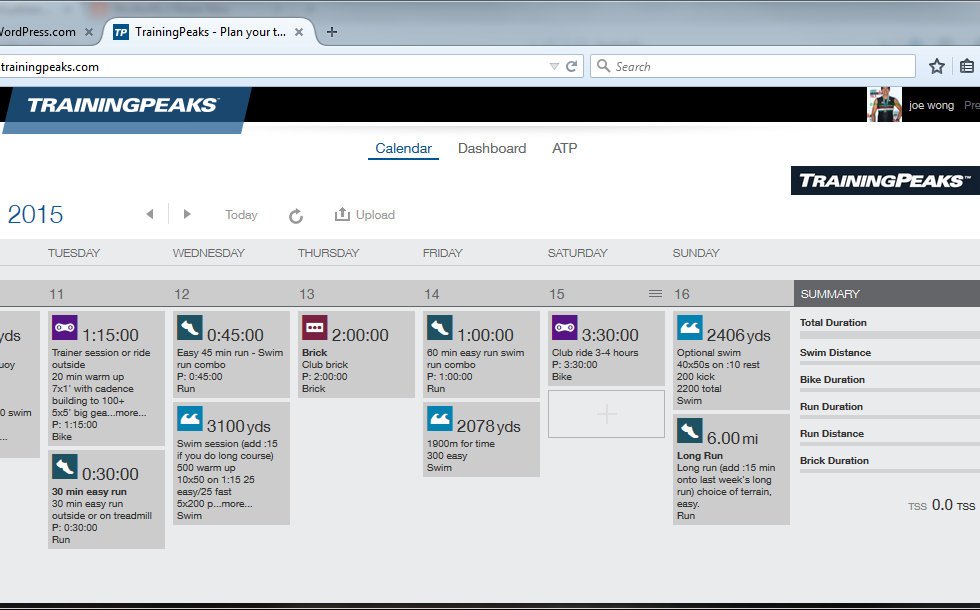Screen dimensions: 980x610
Task: Click the swim icon on Sunday's 2406 yds workout
Action: click(x=690, y=327)
